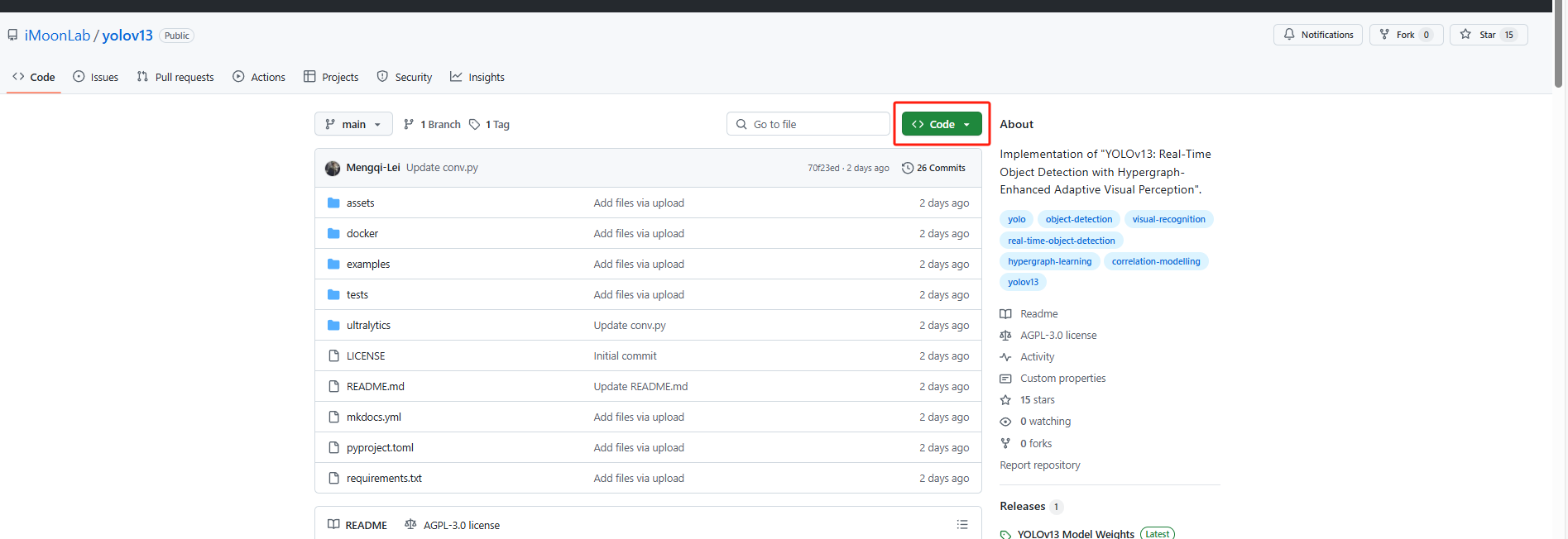This screenshot has height=539, width=1568.
Task: Select the hypergraph-learning topic tag
Action: tap(1050, 261)
